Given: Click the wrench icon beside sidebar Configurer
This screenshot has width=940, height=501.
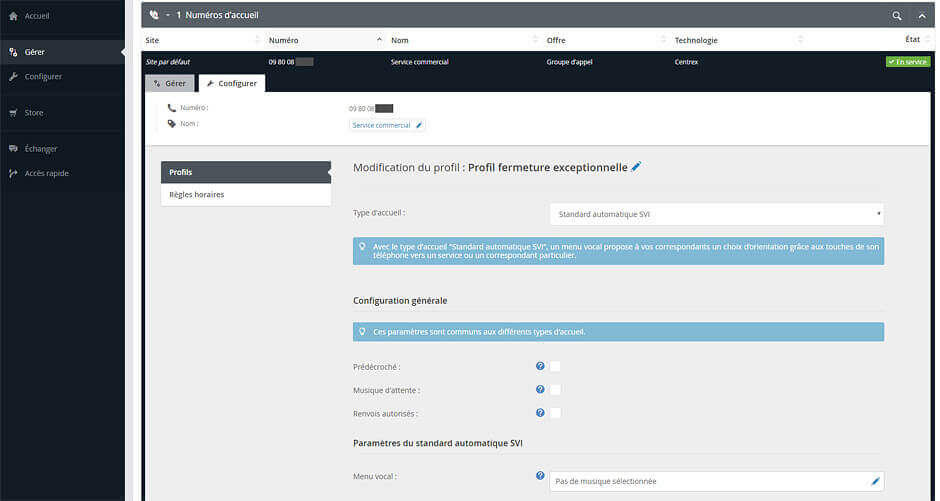Looking at the screenshot, I should tap(13, 77).
